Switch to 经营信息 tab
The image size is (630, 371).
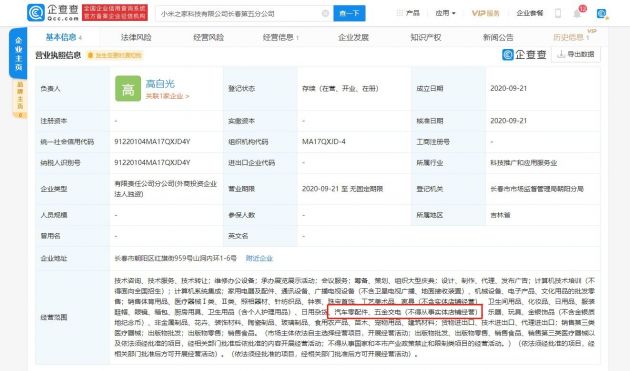[280, 37]
